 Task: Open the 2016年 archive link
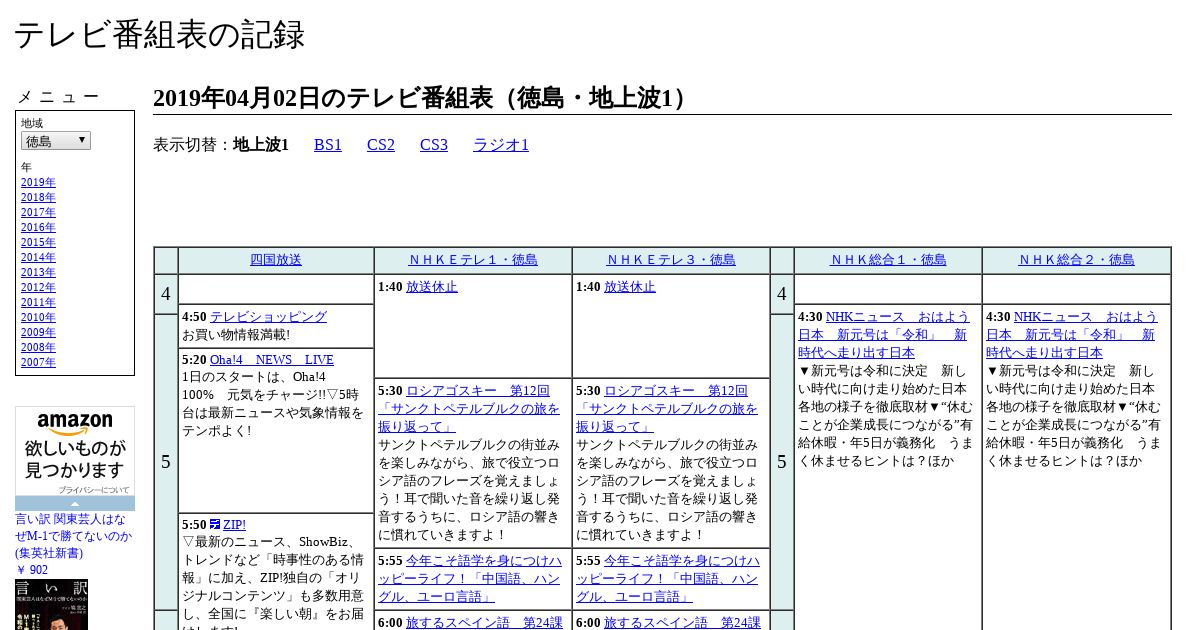[38, 228]
